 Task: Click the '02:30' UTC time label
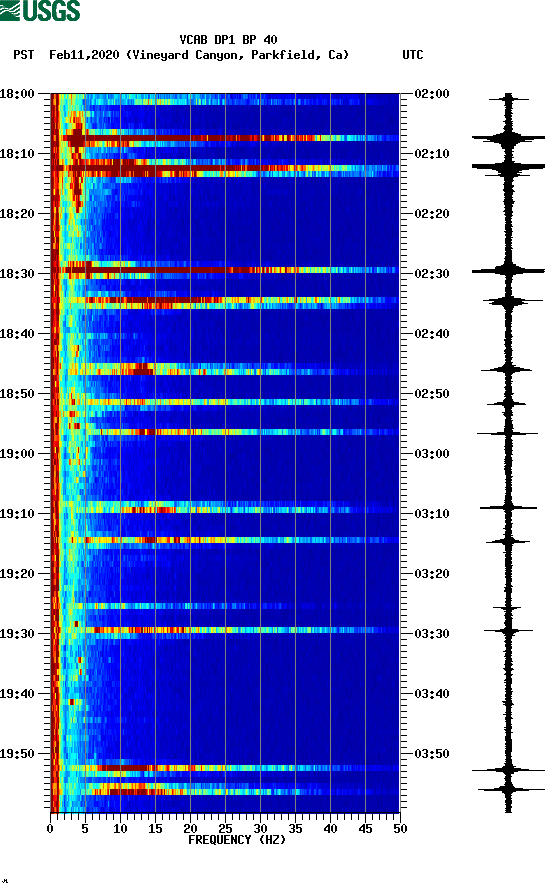coord(432,274)
